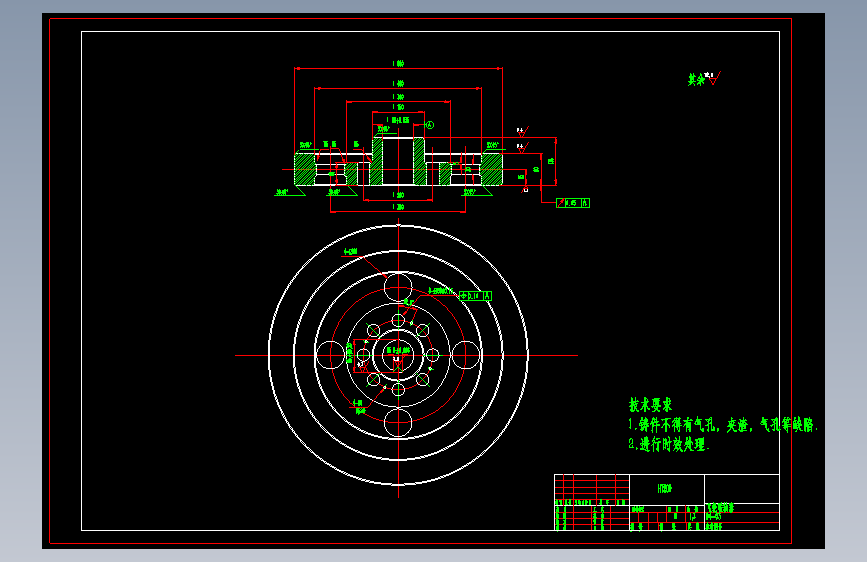Click the circled datum A marker
This screenshot has width=867, height=562.
pos(430,125)
